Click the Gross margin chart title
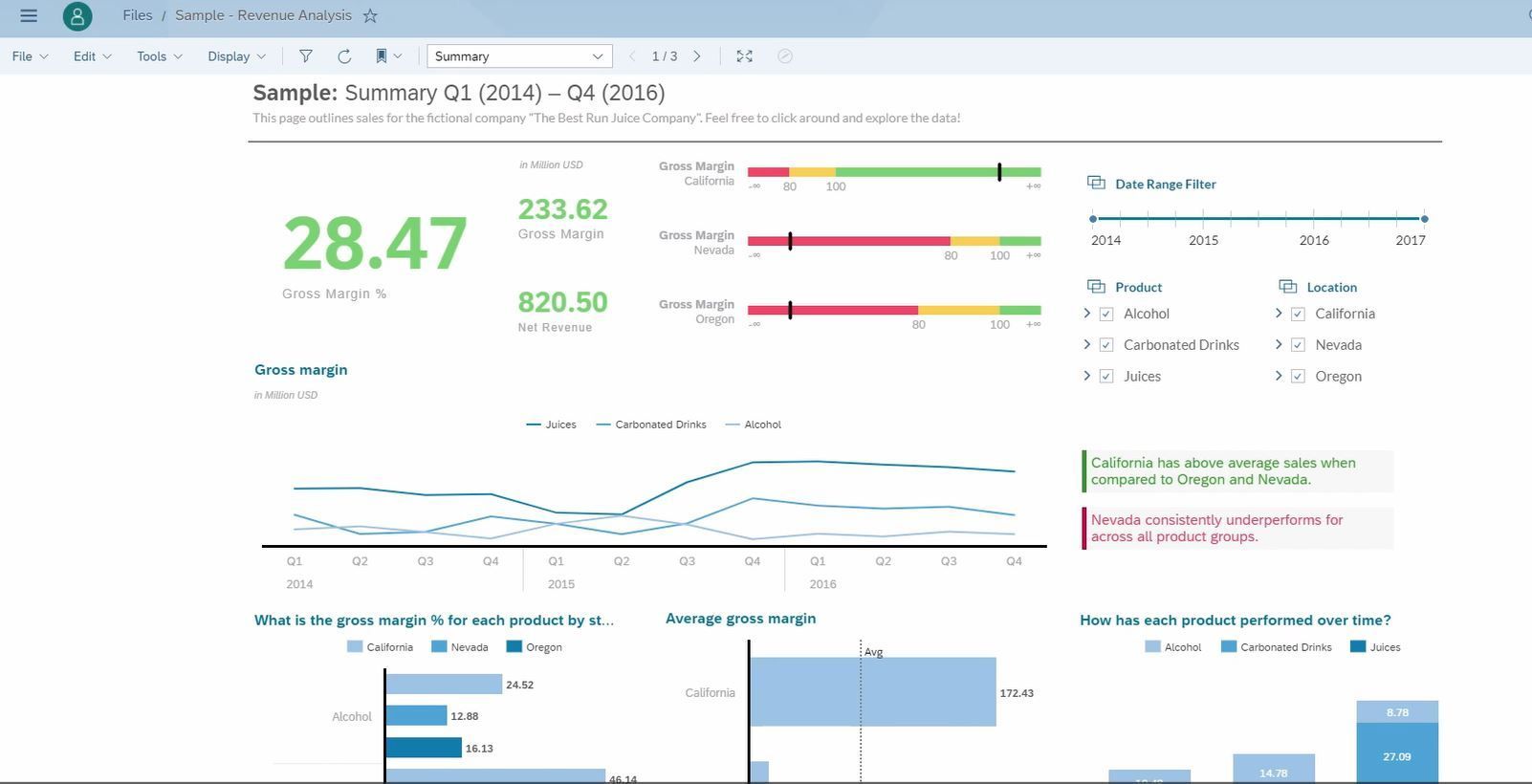Viewport: 1532px width, 784px height. pyautogui.click(x=301, y=370)
